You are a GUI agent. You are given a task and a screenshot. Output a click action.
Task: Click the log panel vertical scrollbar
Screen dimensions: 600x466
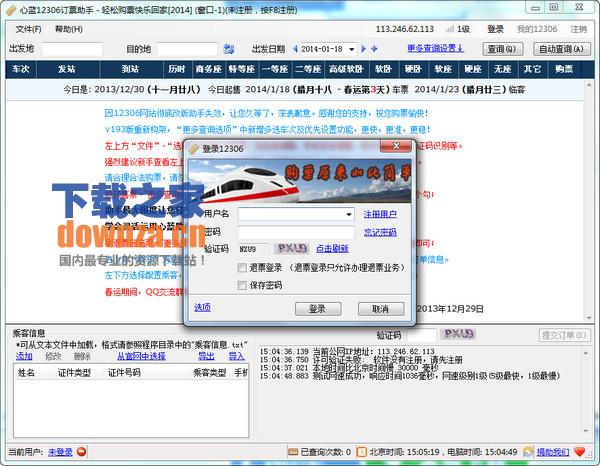click(x=586, y=392)
